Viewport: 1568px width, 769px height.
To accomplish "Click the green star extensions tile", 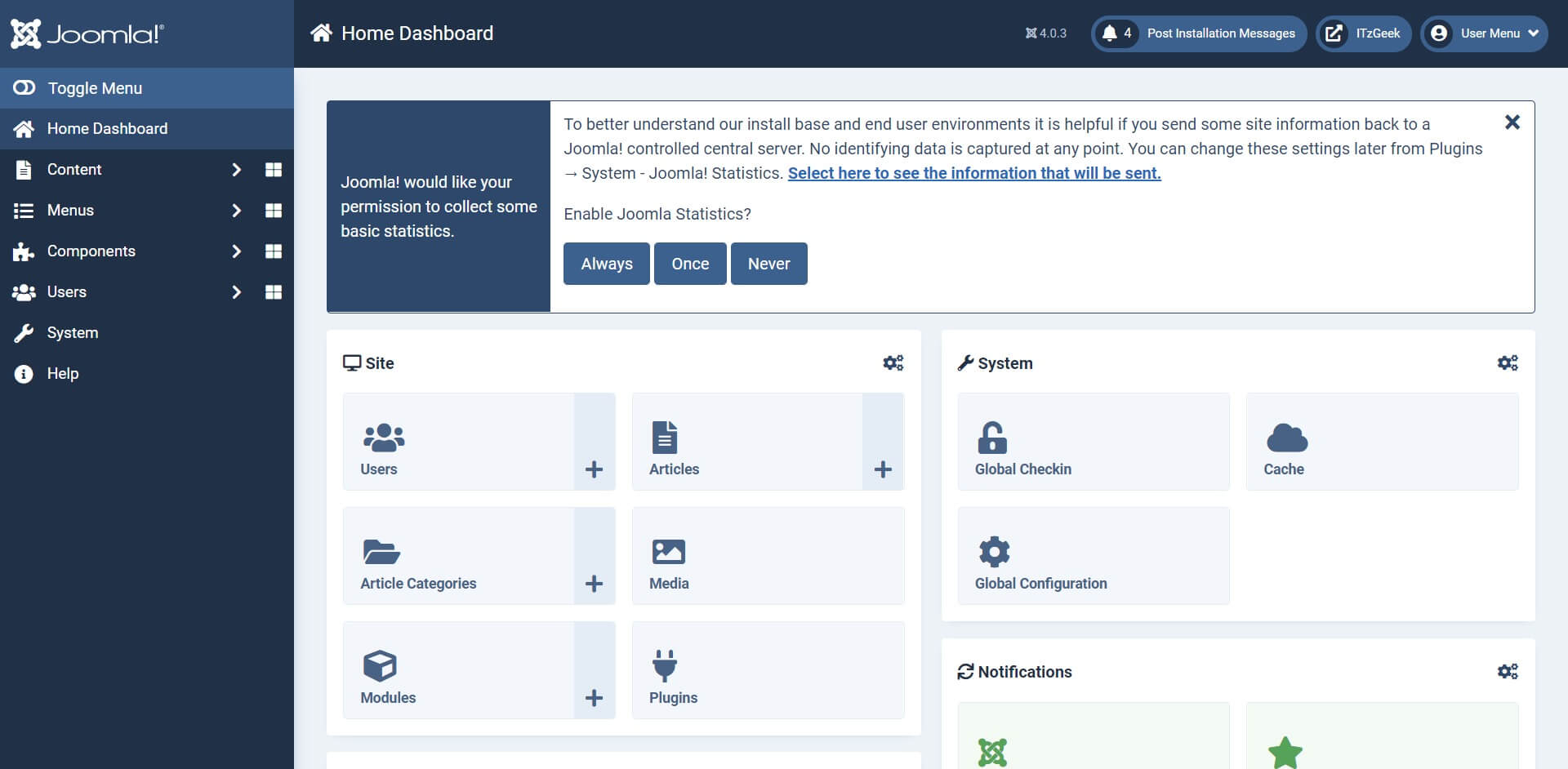I will point(1383,736).
